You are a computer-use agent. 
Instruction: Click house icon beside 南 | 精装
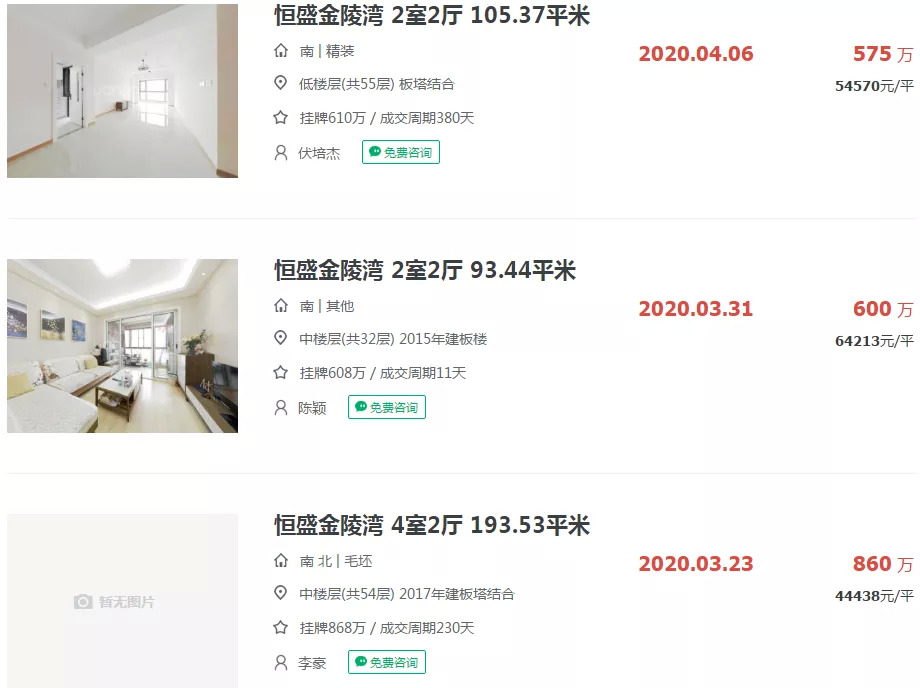(x=281, y=51)
